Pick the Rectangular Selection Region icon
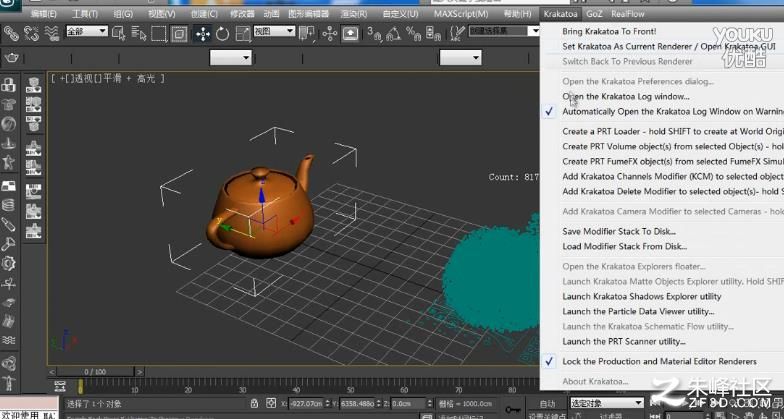The width and height of the screenshot is (784, 419). click(158, 34)
